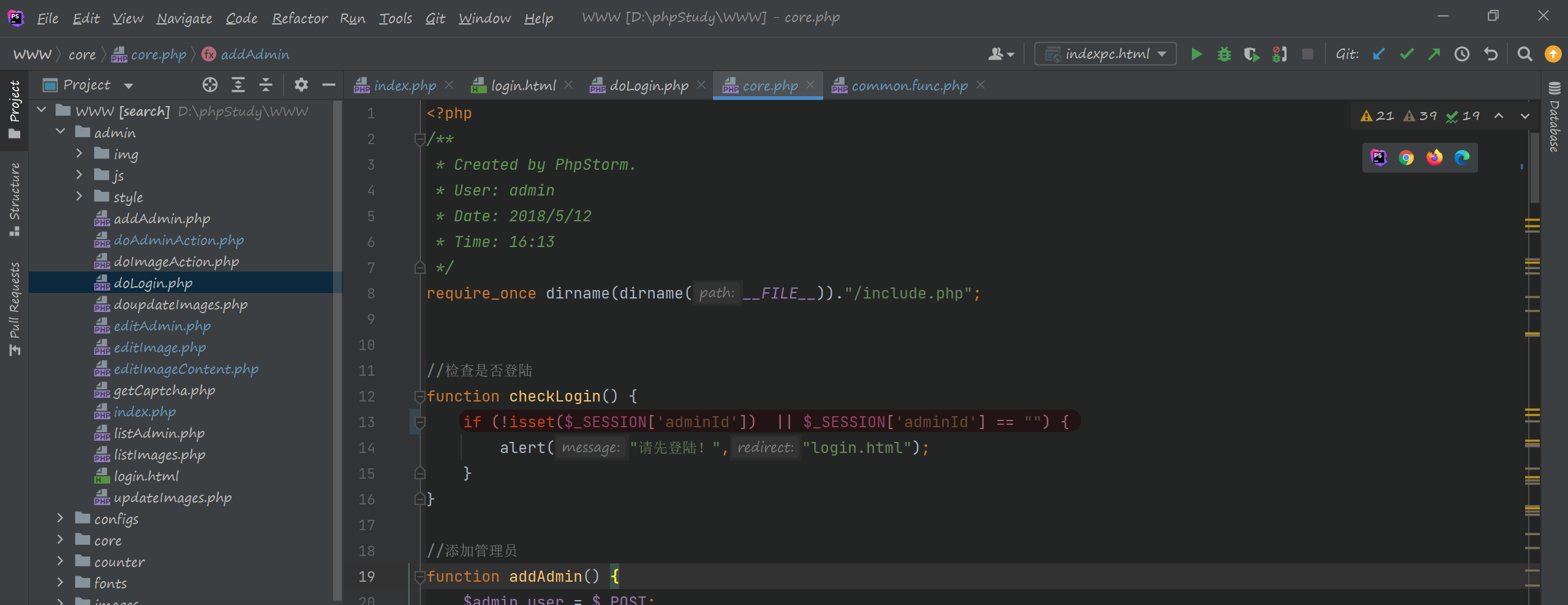Select getCaptcha.php in the tree
The height and width of the screenshot is (605, 1568).
click(x=164, y=390)
